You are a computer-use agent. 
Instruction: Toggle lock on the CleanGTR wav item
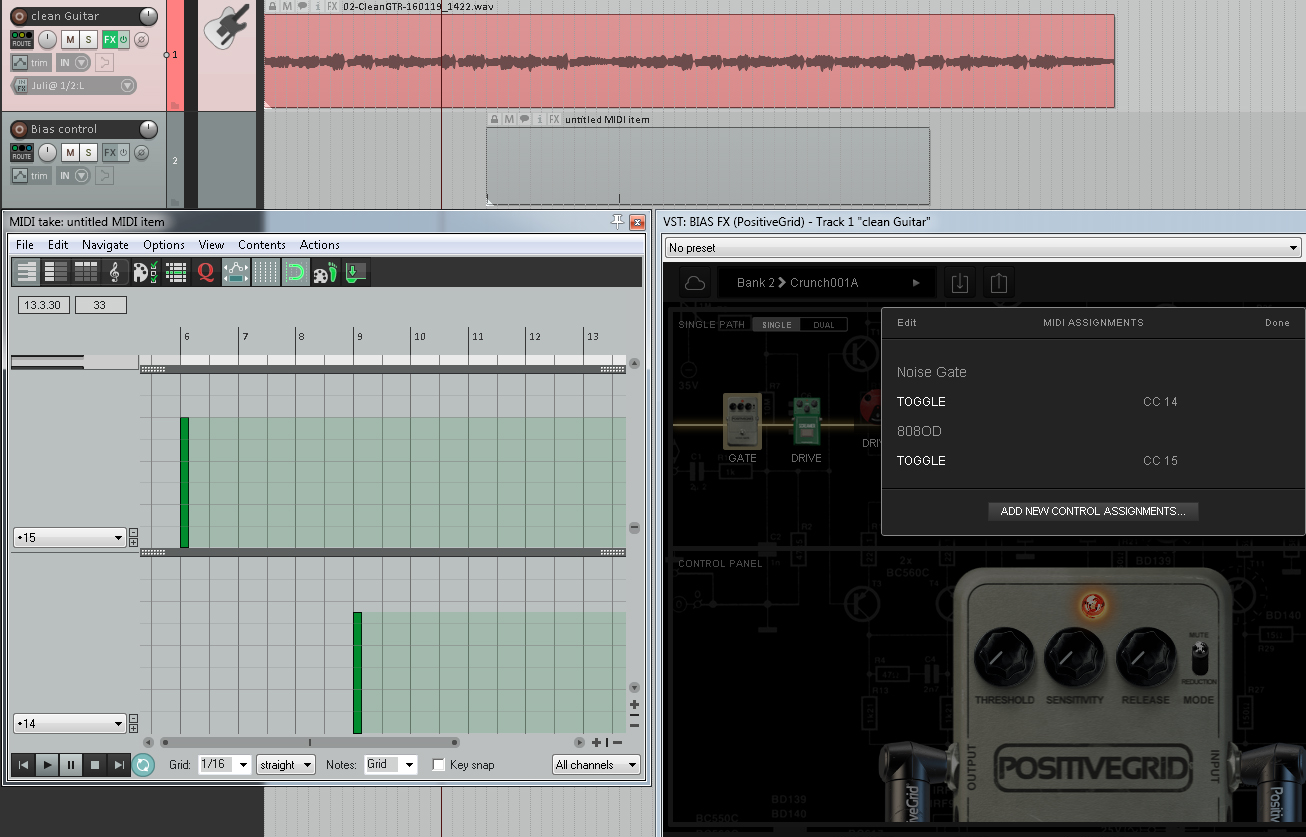click(272, 6)
